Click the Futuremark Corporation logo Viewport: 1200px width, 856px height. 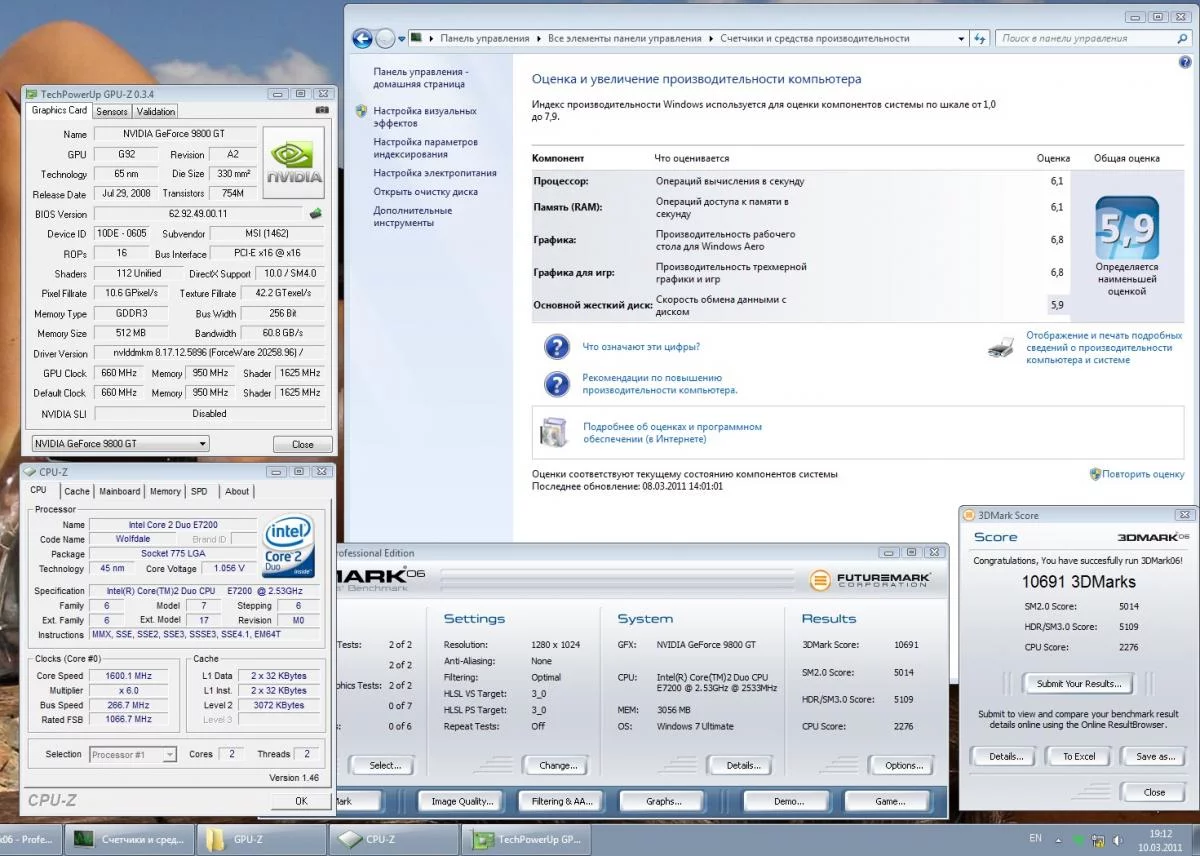pyautogui.click(x=870, y=580)
